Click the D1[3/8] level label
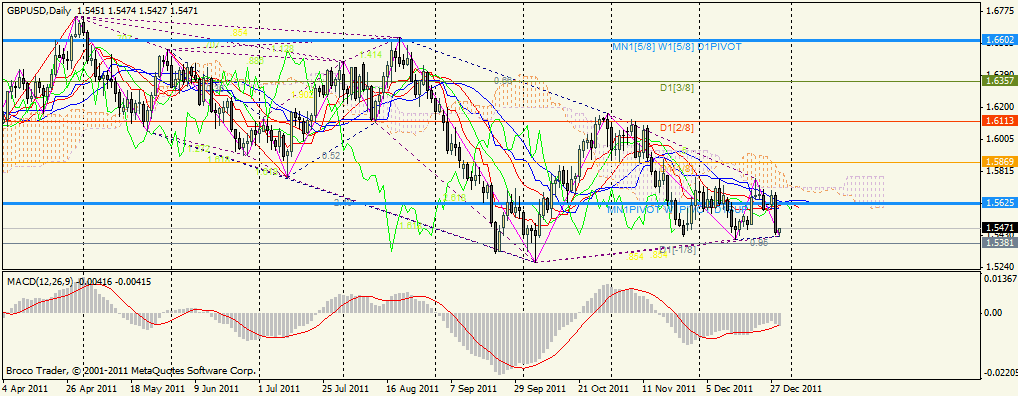The height and width of the screenshot is (396, 1018). click(677, 88)
